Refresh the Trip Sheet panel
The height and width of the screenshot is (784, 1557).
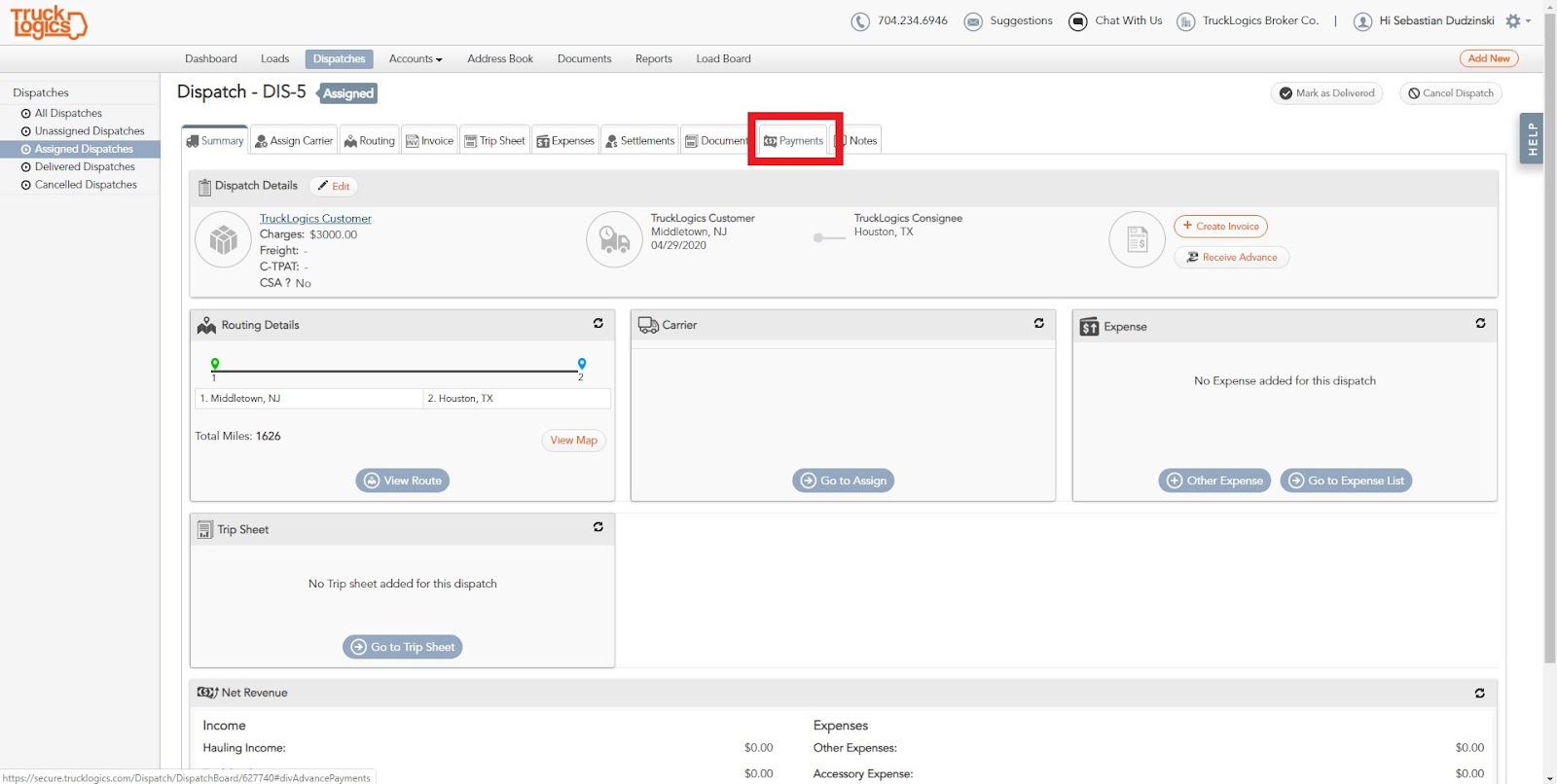[598, 527]
